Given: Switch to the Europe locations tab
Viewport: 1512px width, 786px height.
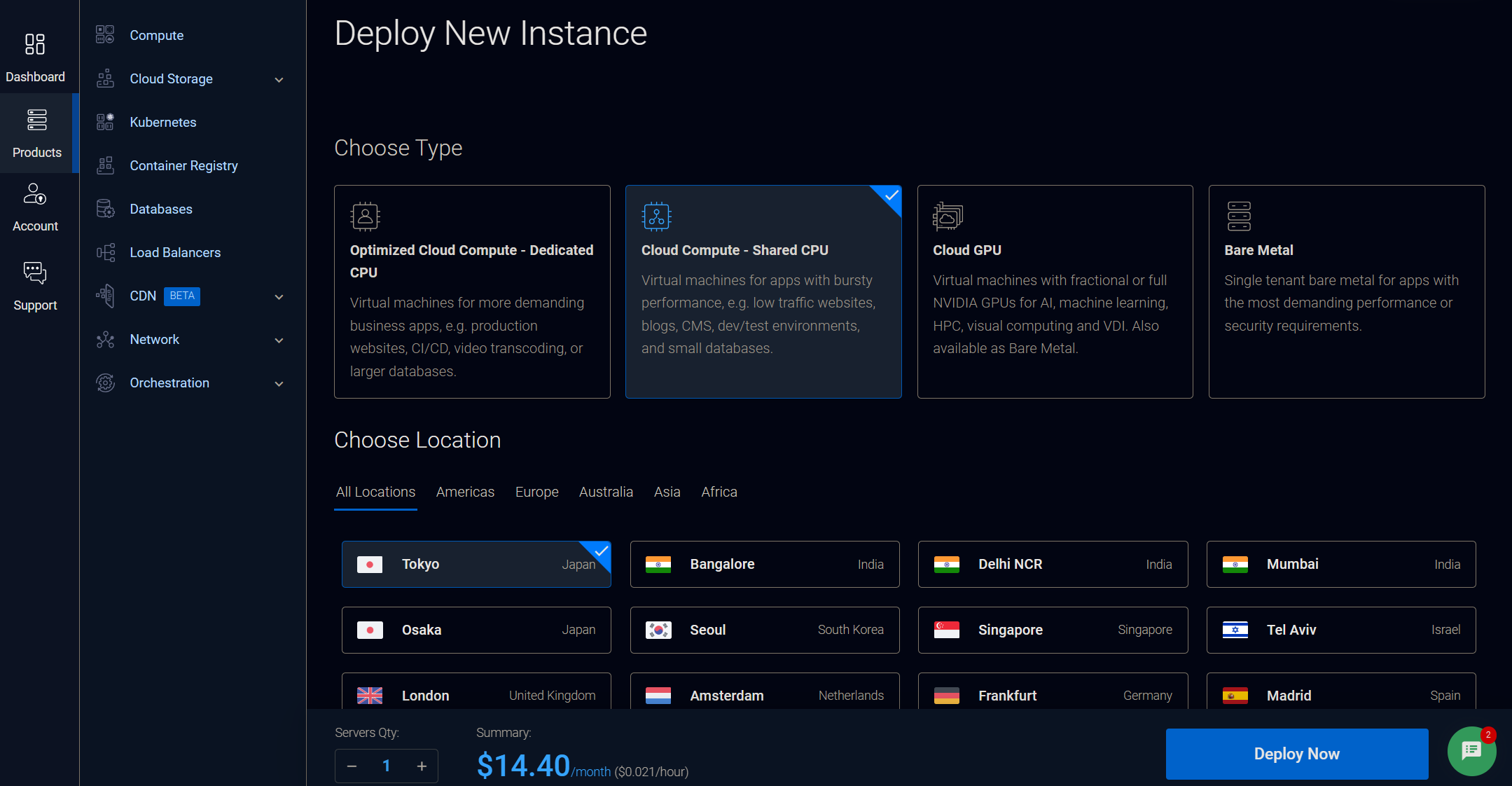Looking at the screenshot, I should click(536, 492).
